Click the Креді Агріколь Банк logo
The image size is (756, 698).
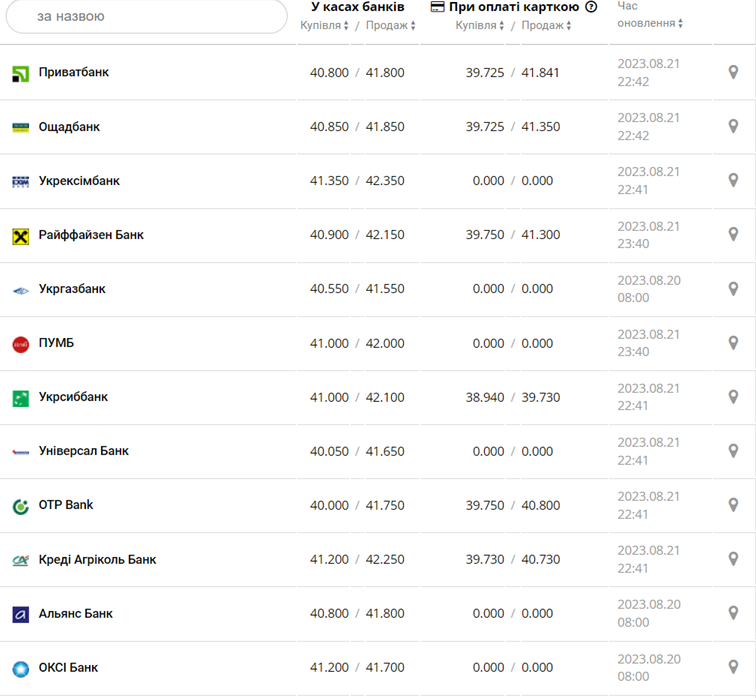[20, 560]
